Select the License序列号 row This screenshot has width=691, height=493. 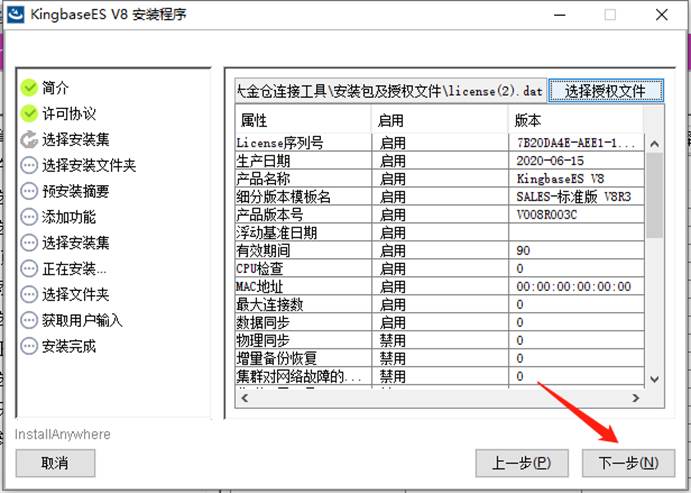pos(440,143)
